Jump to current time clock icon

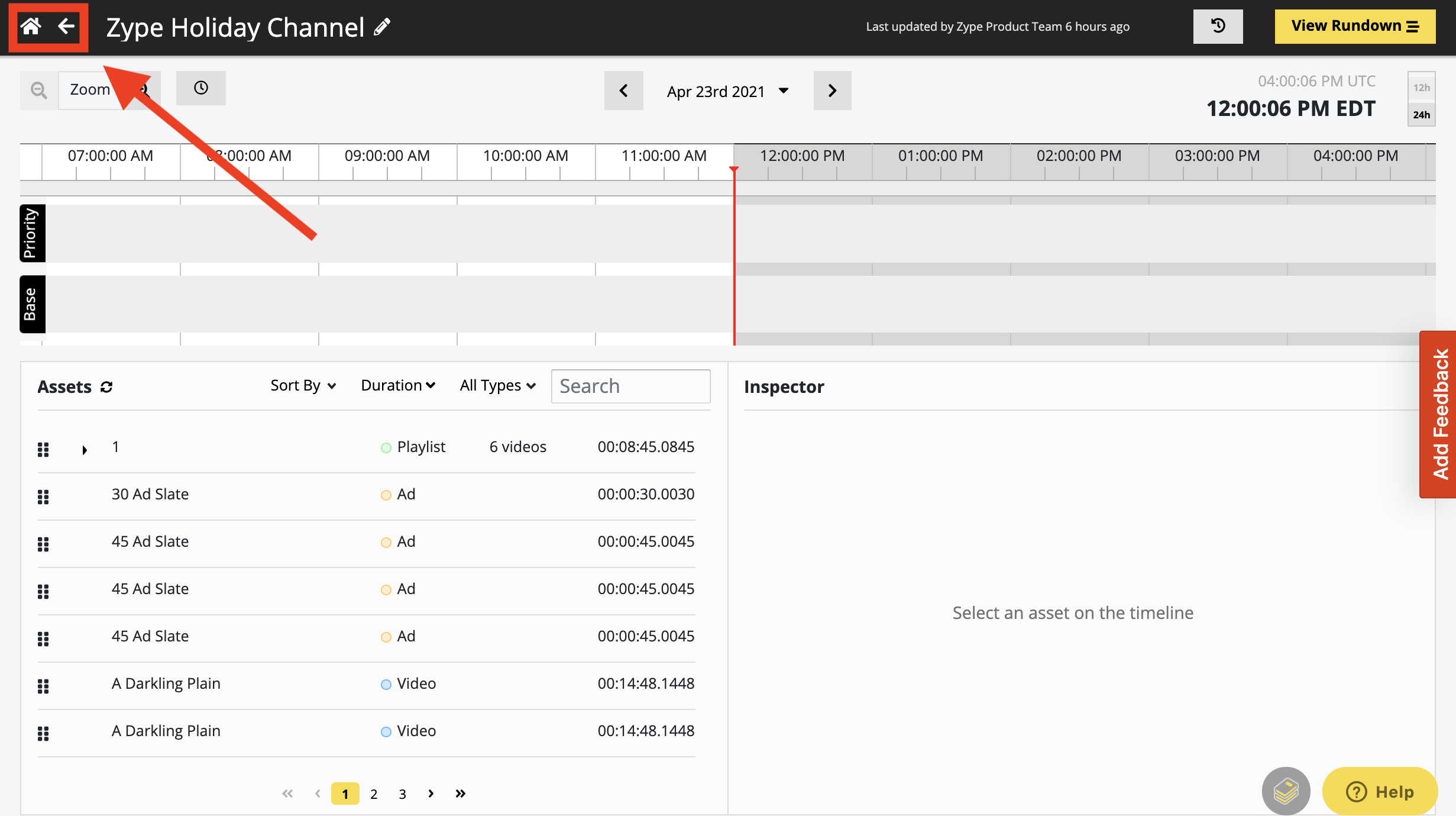201,88
